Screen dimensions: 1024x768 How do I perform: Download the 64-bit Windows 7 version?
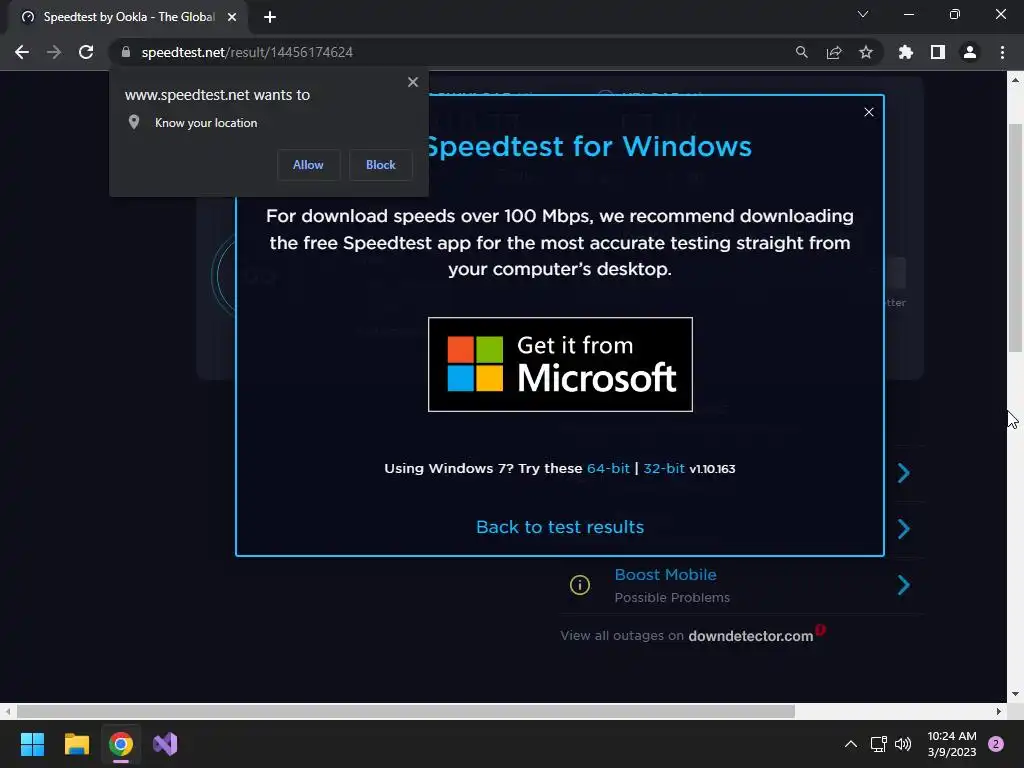[608, 468]
